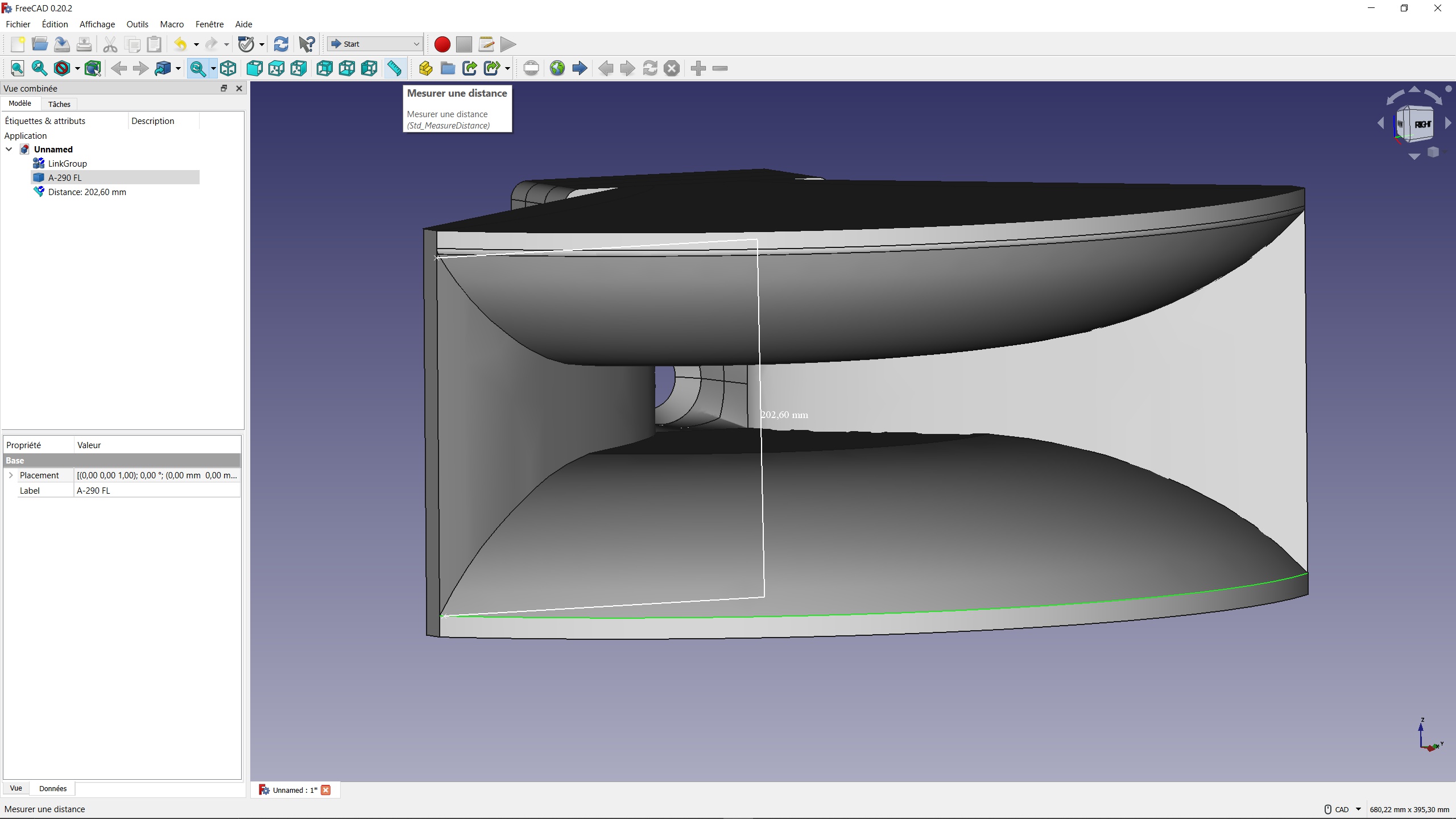Click the Fit all view icon
1456x819 pixels.
(x=18, y=68)
